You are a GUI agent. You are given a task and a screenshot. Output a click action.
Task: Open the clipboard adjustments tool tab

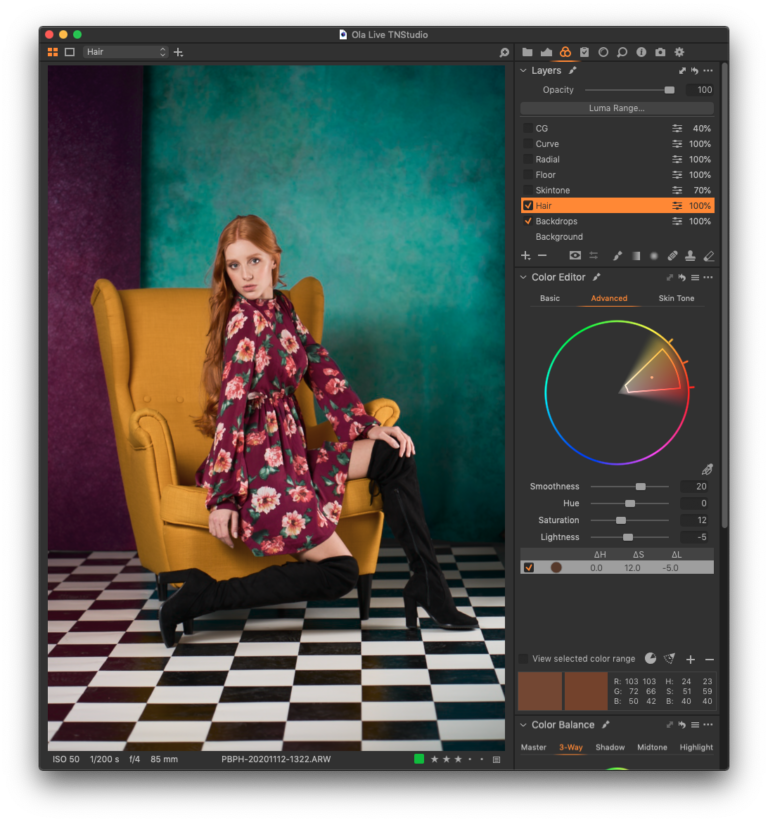[x=585, y=52]
